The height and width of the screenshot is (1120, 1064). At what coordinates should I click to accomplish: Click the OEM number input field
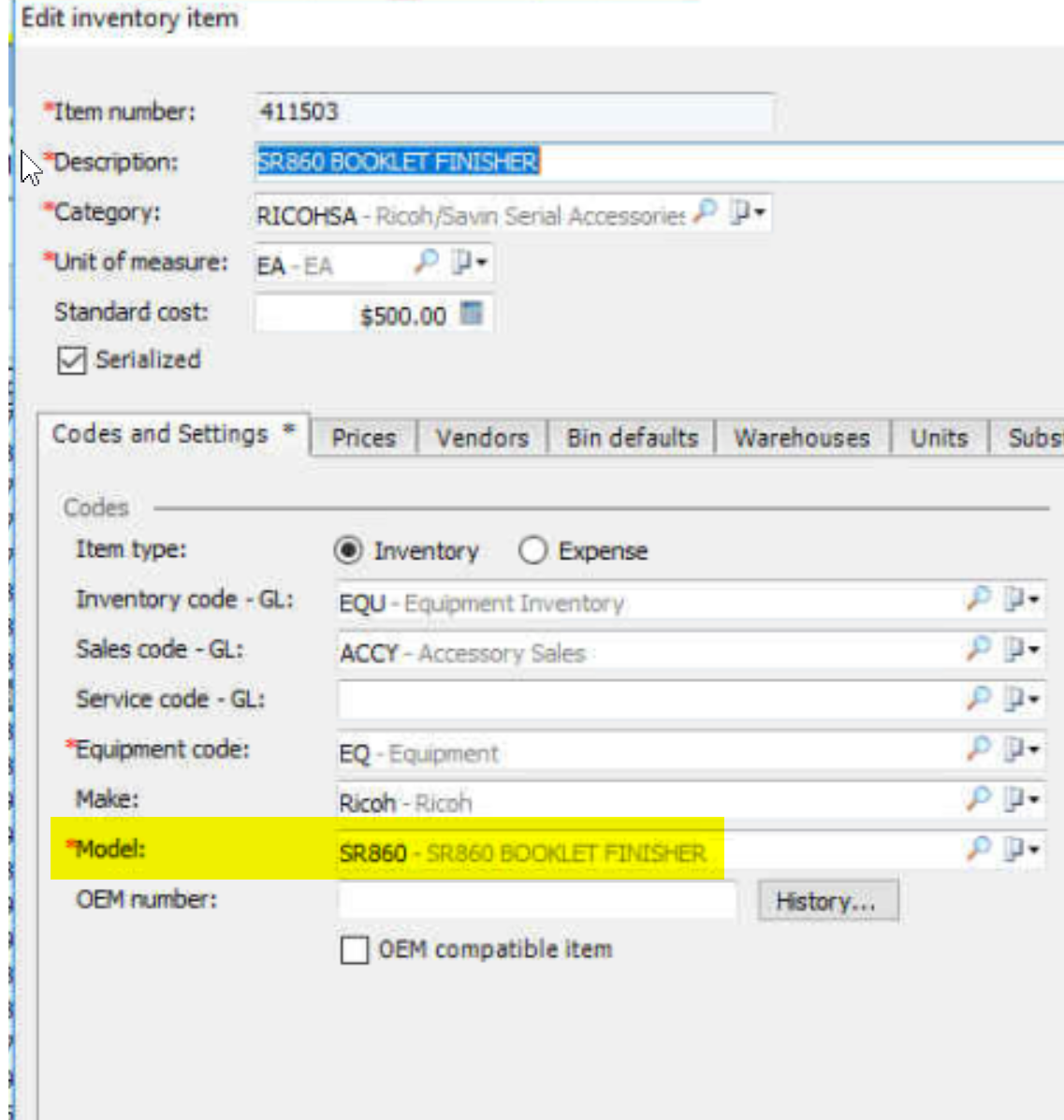[536, 900]
